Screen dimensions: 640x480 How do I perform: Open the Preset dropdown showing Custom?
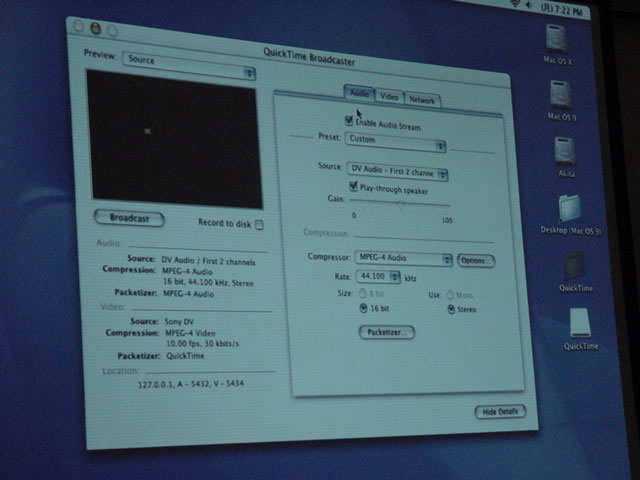click(x=396, y=141)
